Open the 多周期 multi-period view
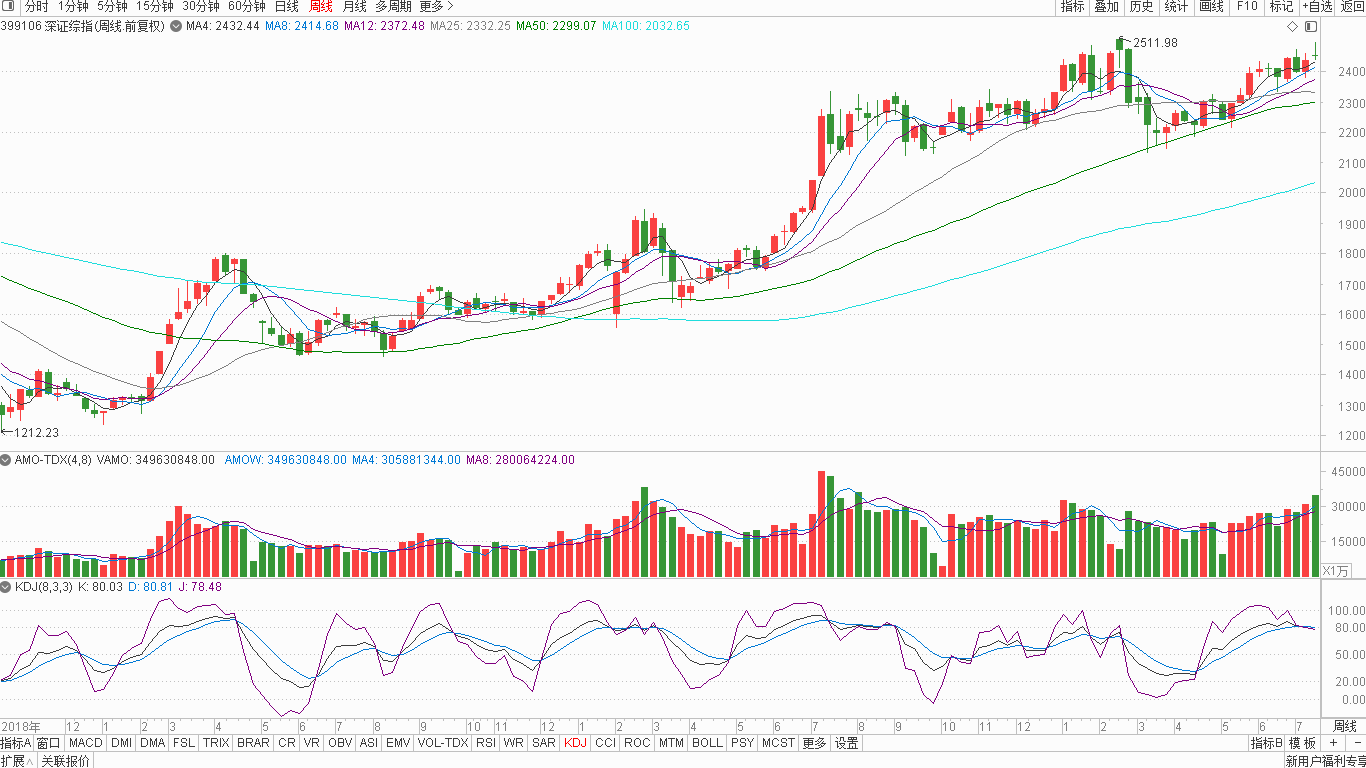Image resolution: width=1366 pixels, height=768 pixels. [x=393, y=6]
